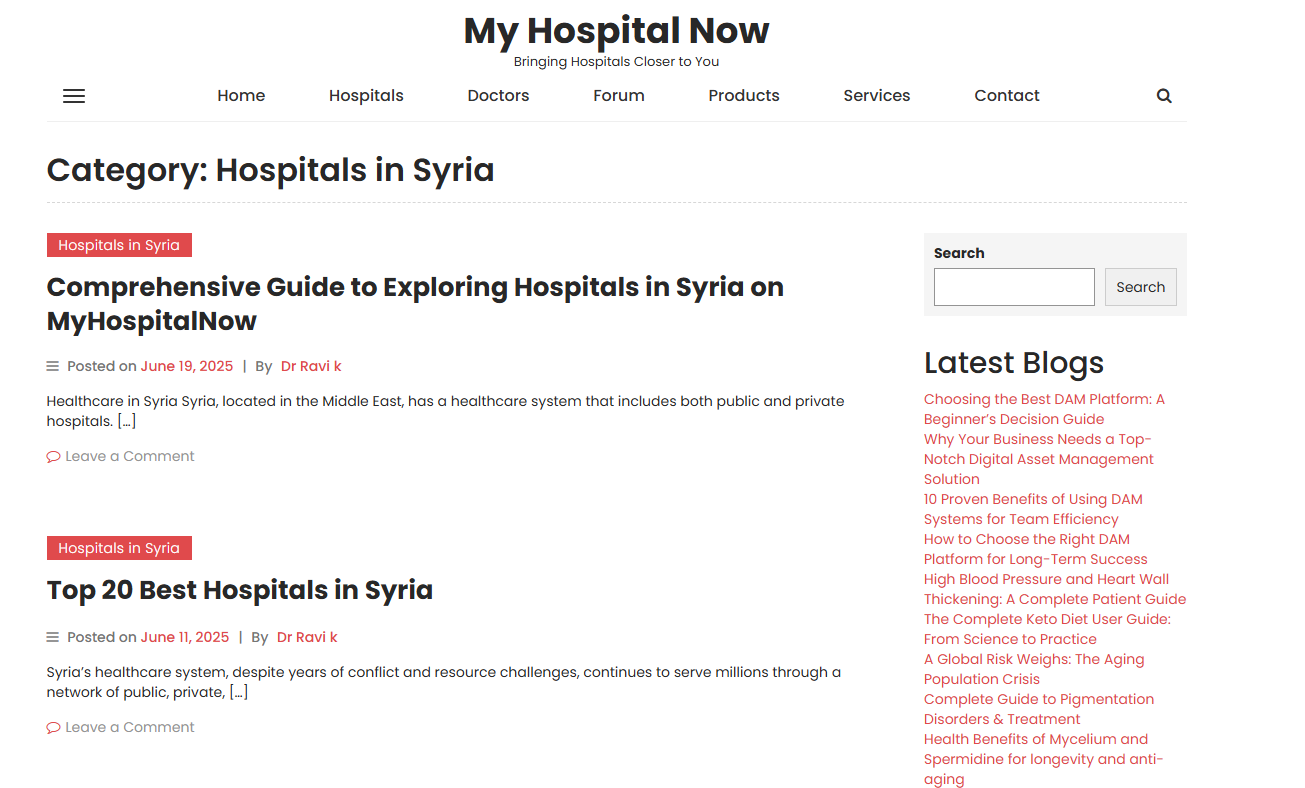Visit the My Hospital Now site title
Image resolution: width=1305 pixels, height=788 pixels.
[615, 30]
